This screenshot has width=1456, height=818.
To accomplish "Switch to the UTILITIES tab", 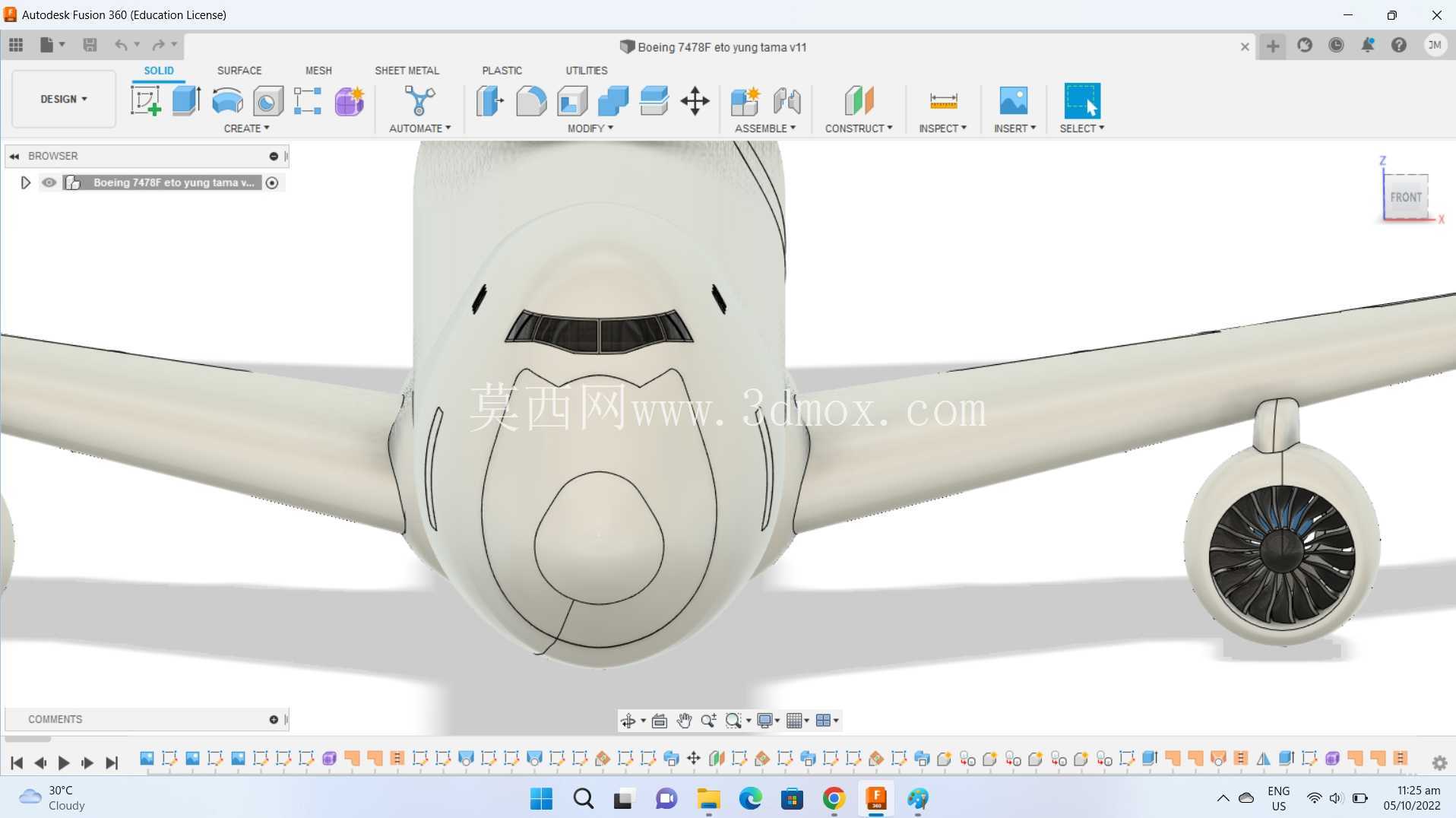I will [586, 70].
